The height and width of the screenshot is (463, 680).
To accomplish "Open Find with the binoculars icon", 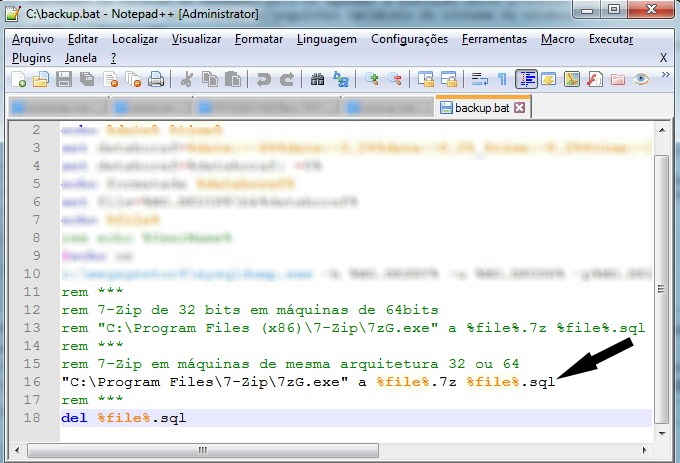I will (317, 79).
